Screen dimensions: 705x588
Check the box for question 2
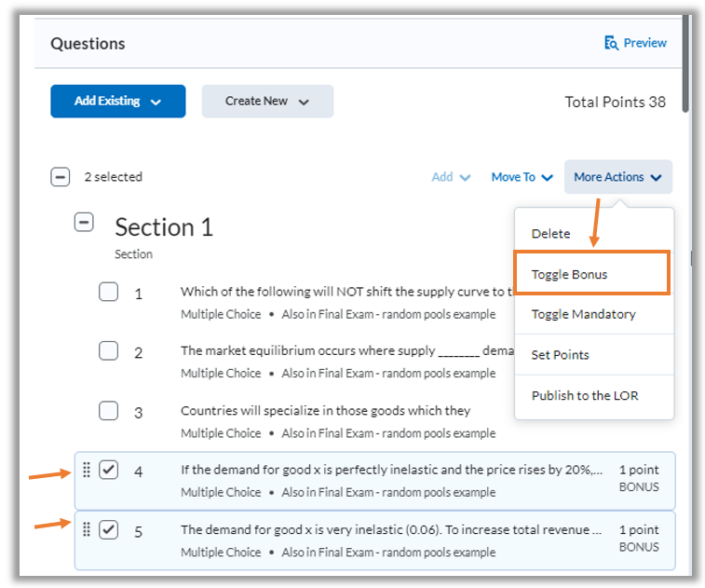point(109,351)
